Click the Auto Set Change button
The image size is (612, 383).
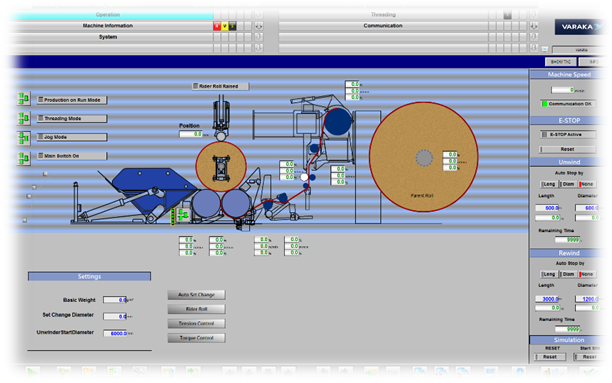pyautogui.click(x=196, y=295)
